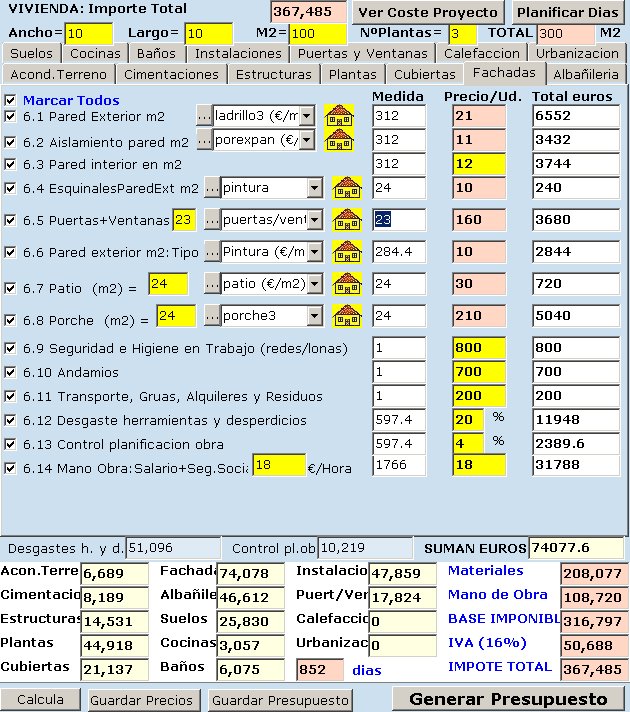
Task: Click Planificar Dias button
Action: point(568,12)
